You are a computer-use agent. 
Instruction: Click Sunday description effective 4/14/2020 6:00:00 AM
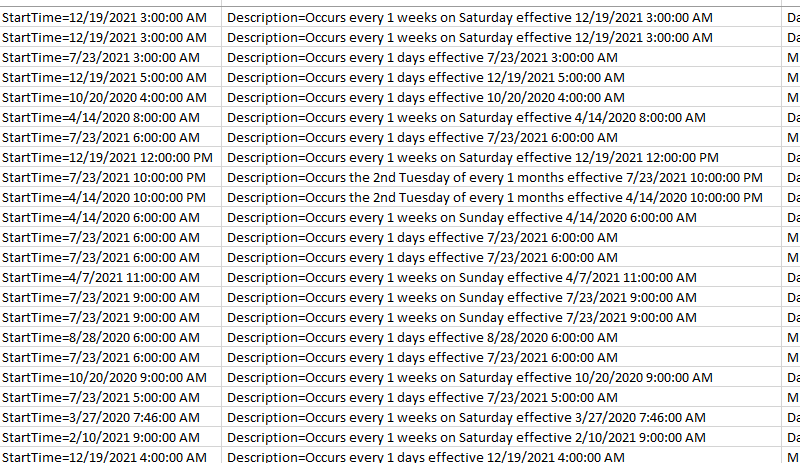click(502, 217)
